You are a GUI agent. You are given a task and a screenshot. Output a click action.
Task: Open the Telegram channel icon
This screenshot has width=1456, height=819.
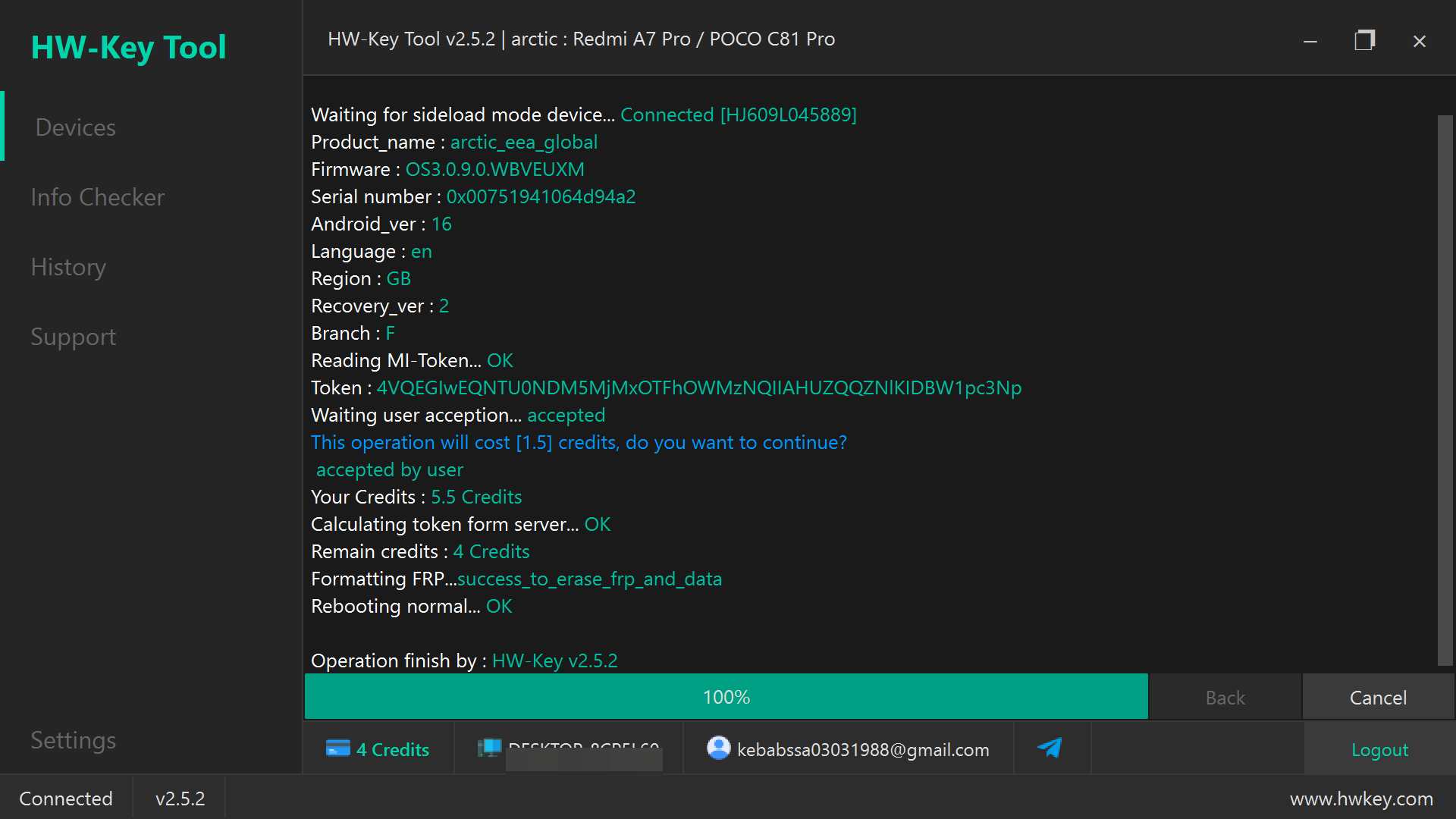[x=1050, y=748]
